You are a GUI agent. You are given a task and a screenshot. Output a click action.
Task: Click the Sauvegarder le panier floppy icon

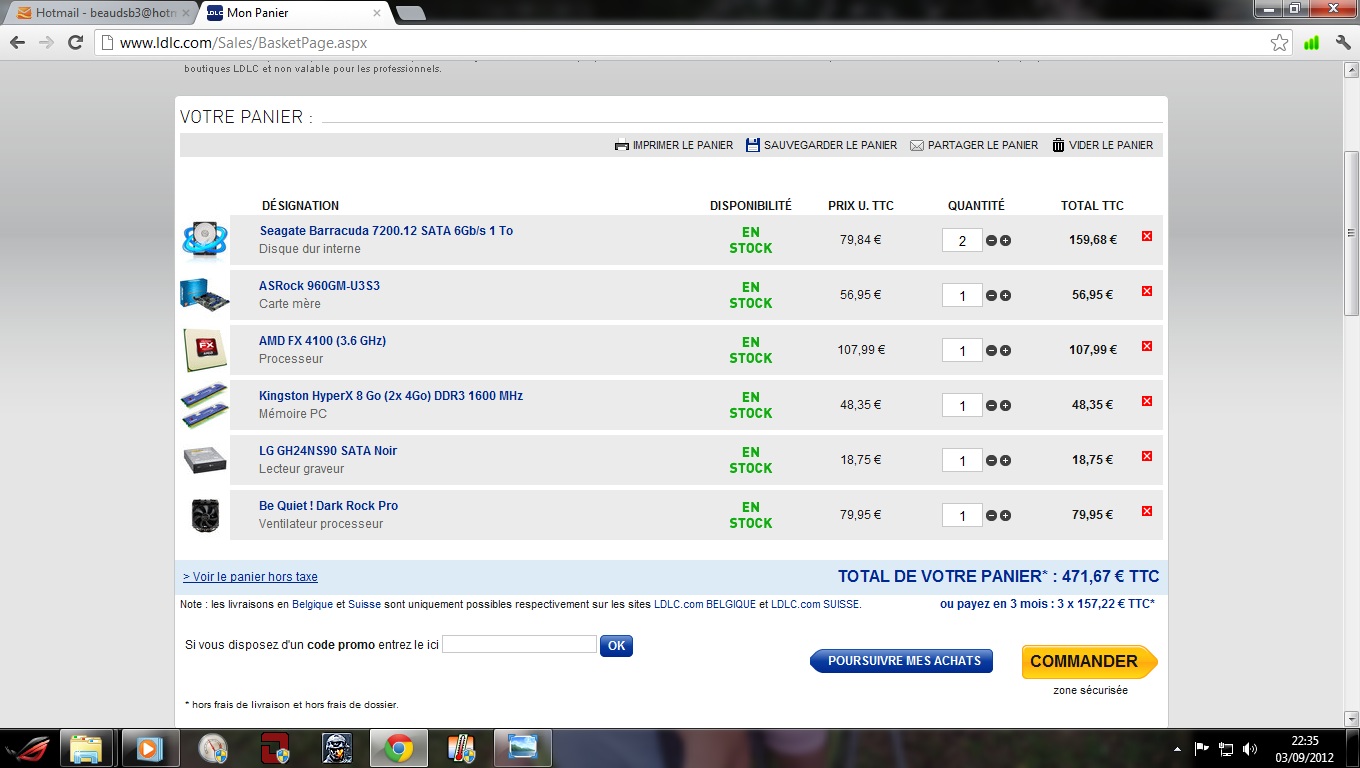tap(753, 145)
